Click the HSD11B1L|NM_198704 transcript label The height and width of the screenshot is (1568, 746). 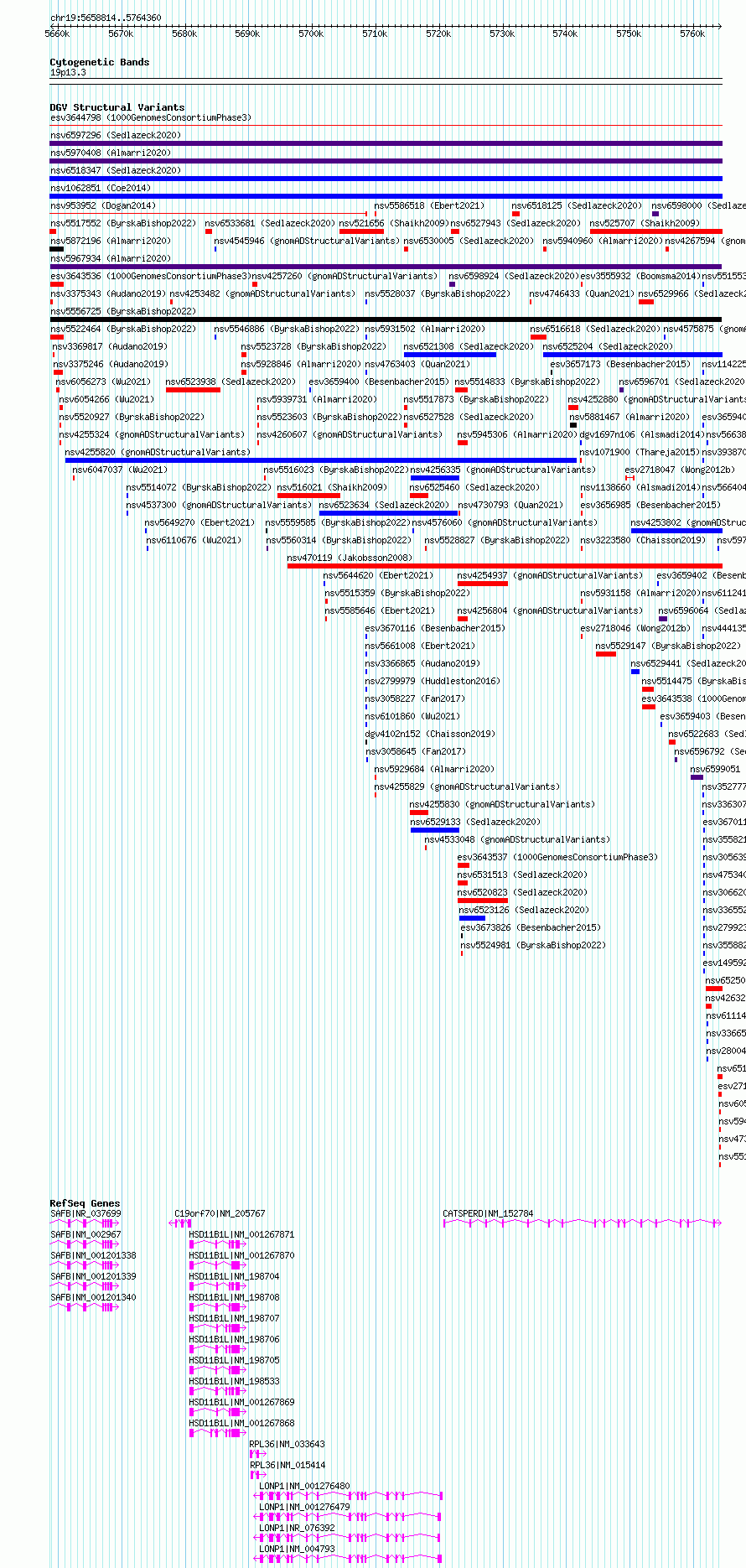pos(234,1276)
